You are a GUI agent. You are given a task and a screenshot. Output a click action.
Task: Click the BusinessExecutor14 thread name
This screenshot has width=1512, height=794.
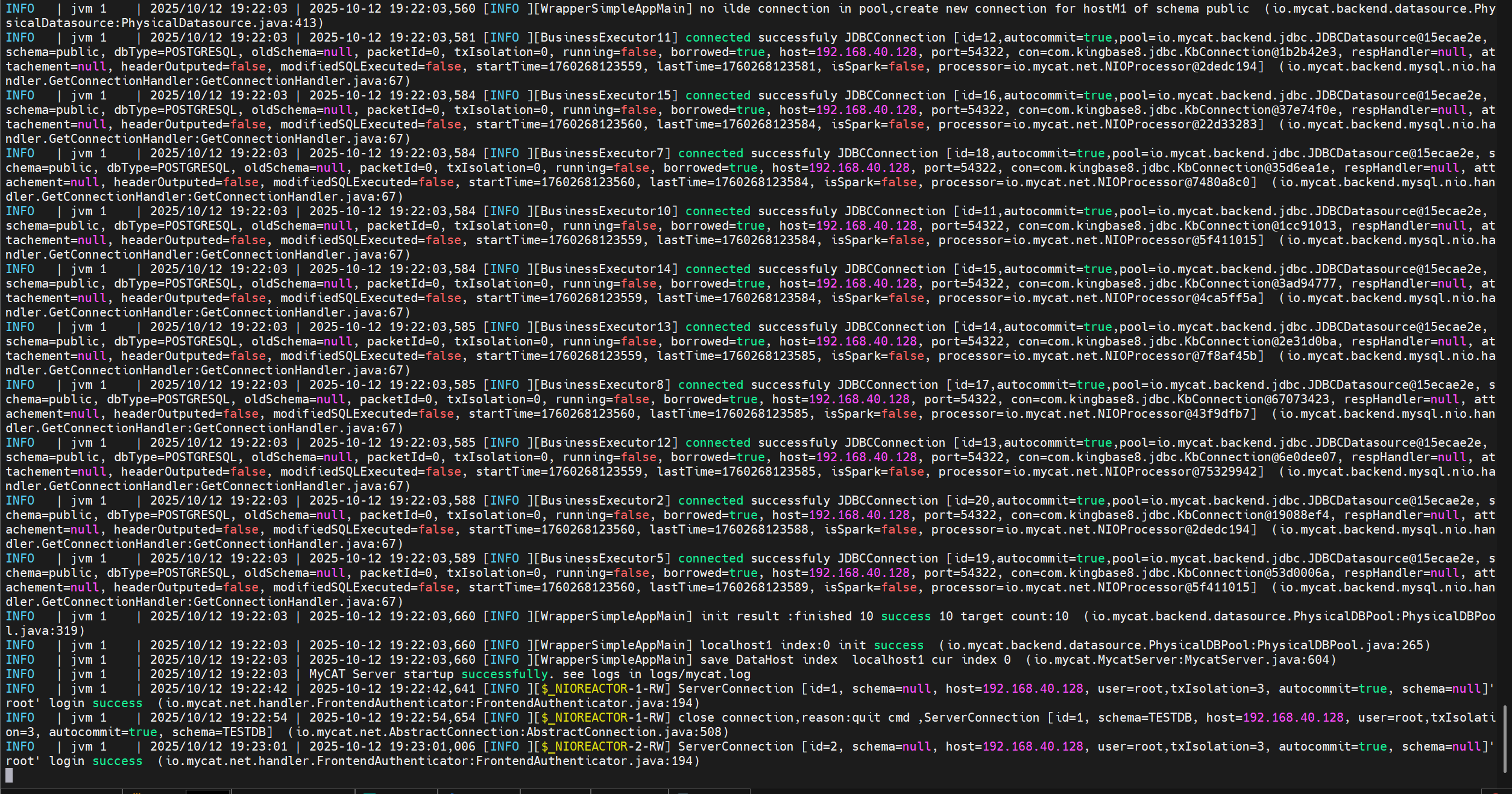[x=605, y=269]
